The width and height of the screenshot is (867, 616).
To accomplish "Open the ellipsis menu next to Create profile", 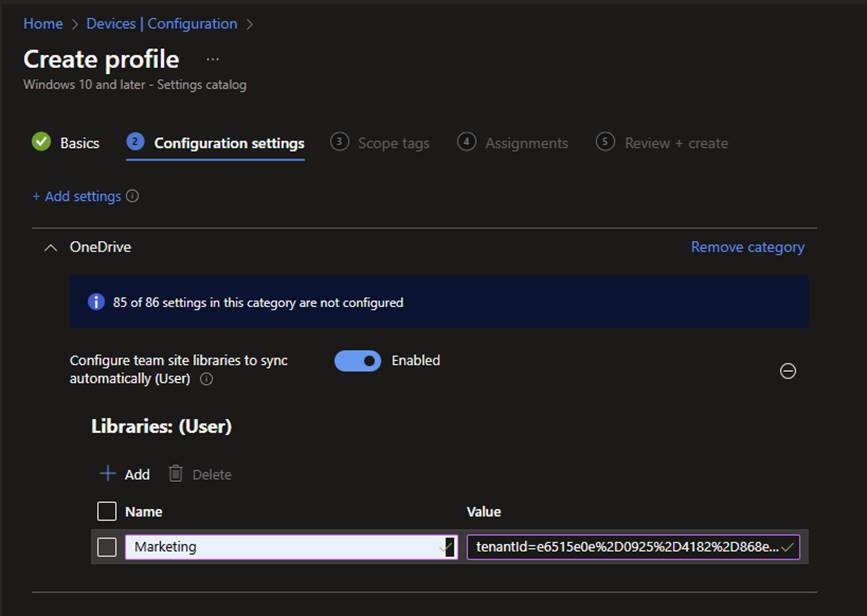I will pos(210,58).
